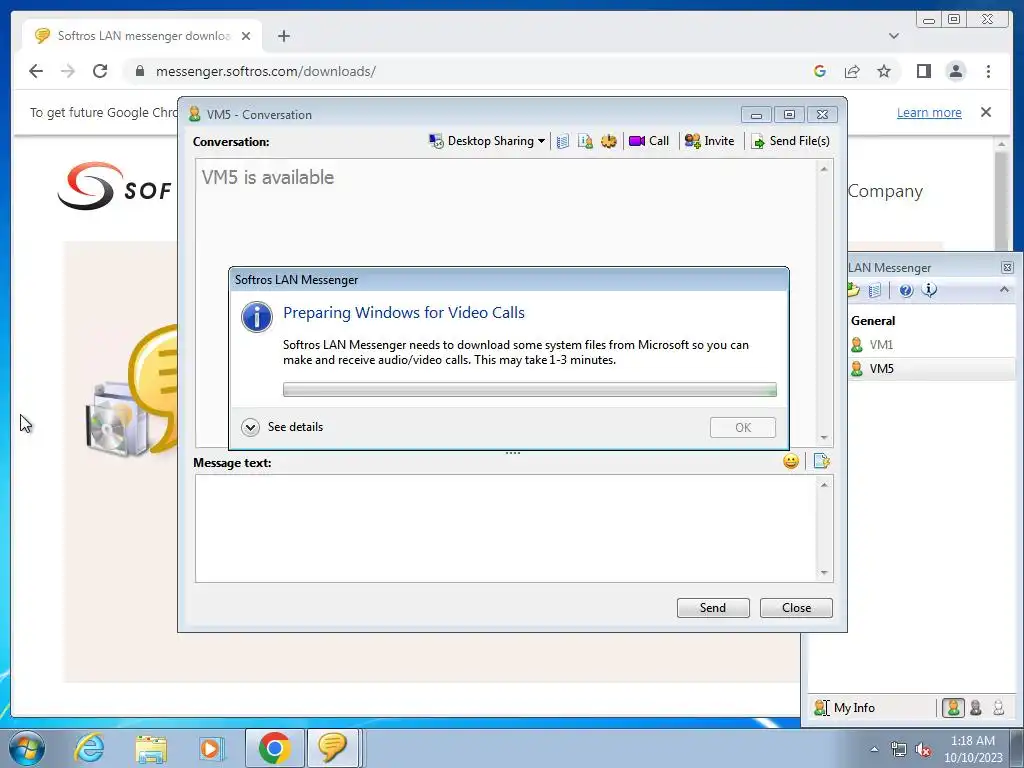Click the muted volume icon in tray

point(923,750)
